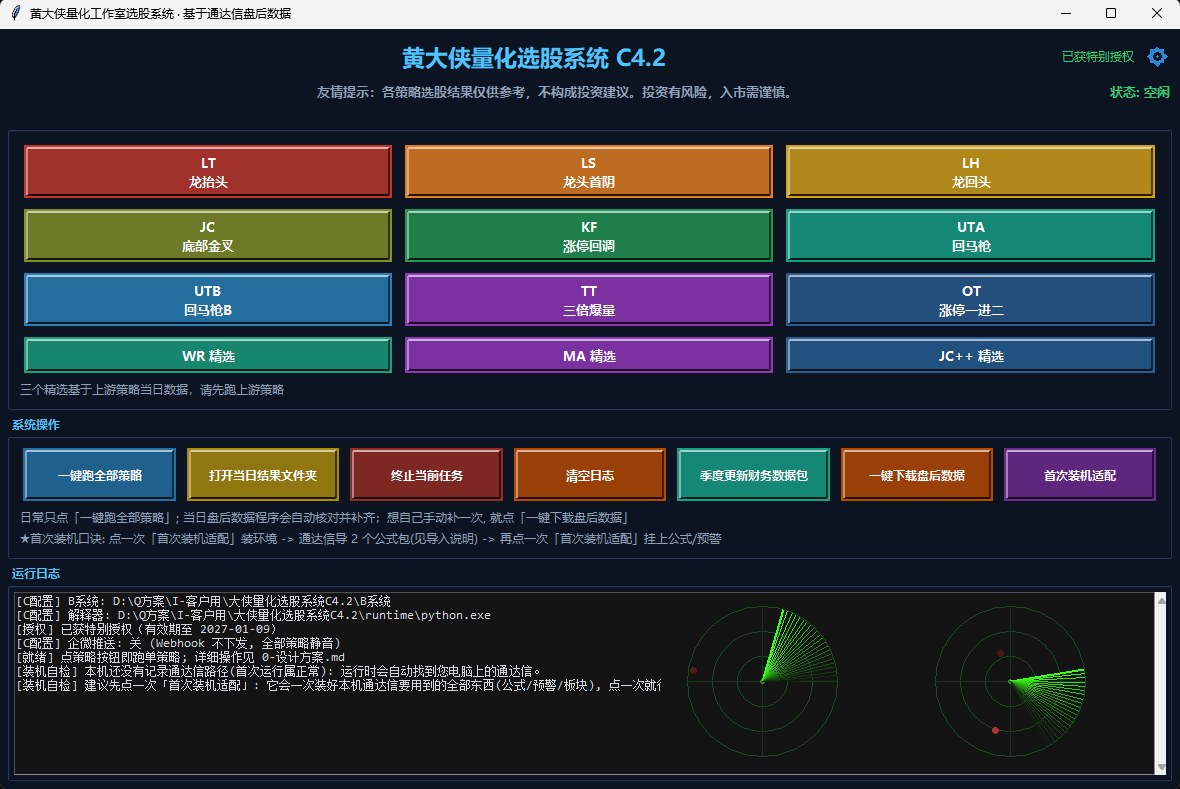
Task: Click log line [就绪] 点策略按钮即跑单策略
Action: pos(181,657)
